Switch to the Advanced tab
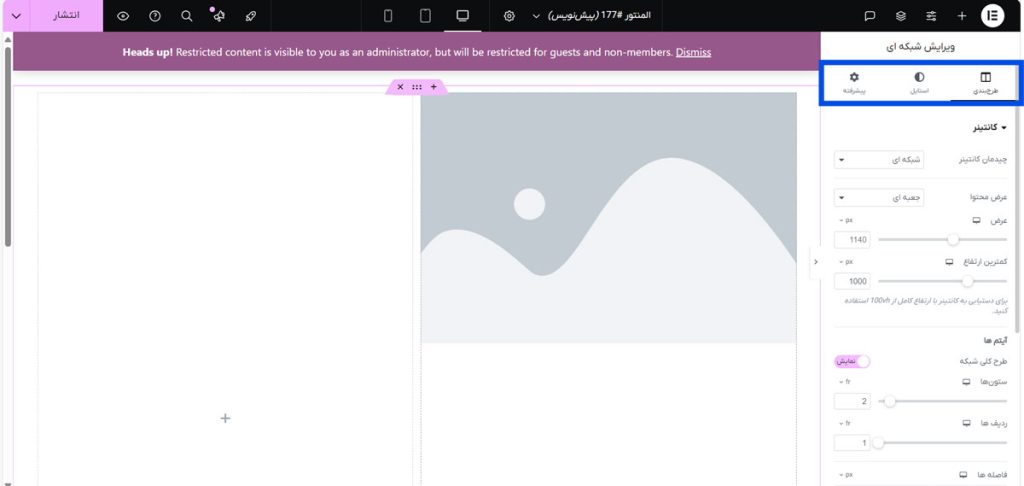This screenshot has width=1024, height=486. [x=853, y=83]
